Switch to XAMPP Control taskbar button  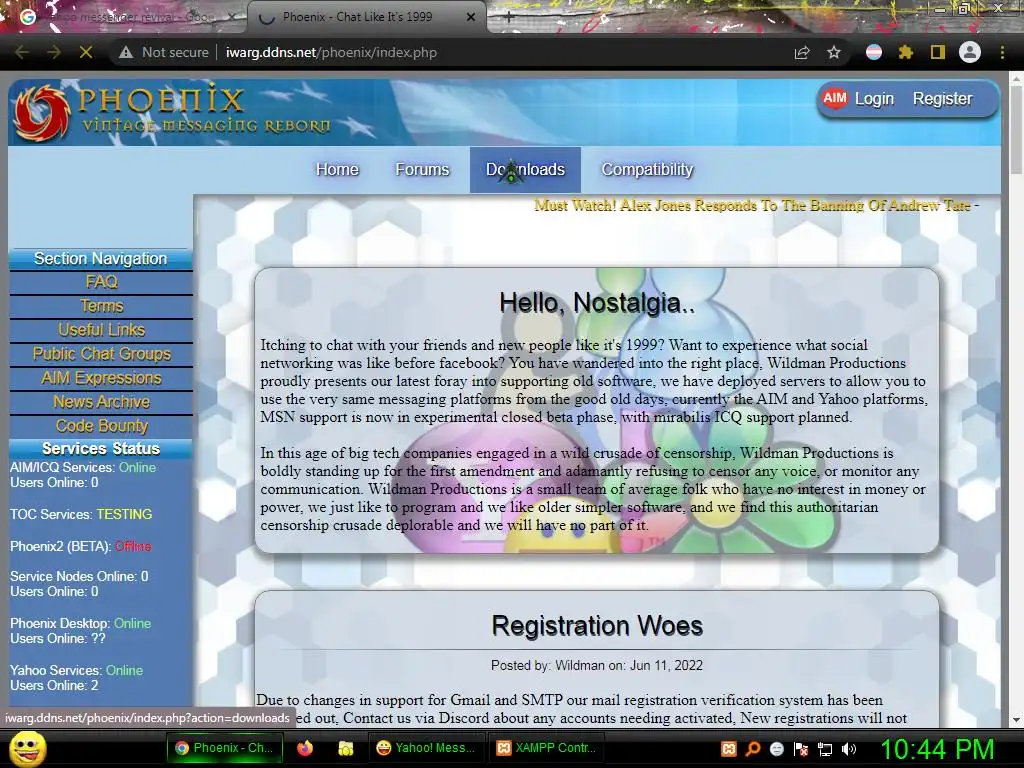click(546, 748)
